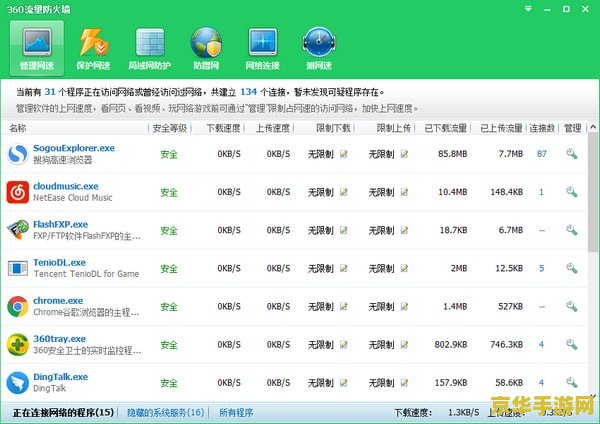This screenshot has height=424, width=600.
Task: Open cloudmusic.exe program name link
Action: (x=66, y=186)
